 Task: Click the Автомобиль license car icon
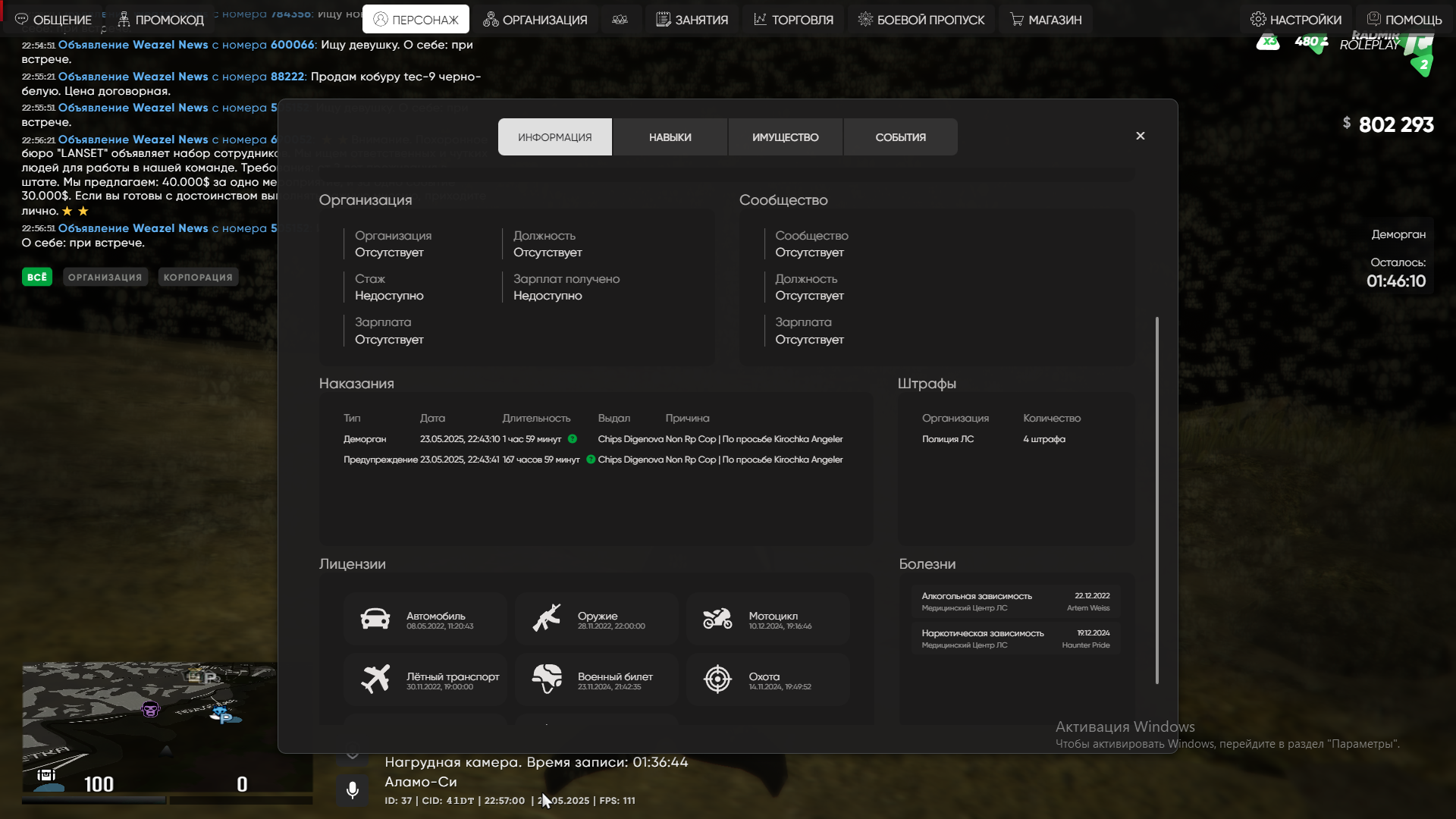coord(375,620)
